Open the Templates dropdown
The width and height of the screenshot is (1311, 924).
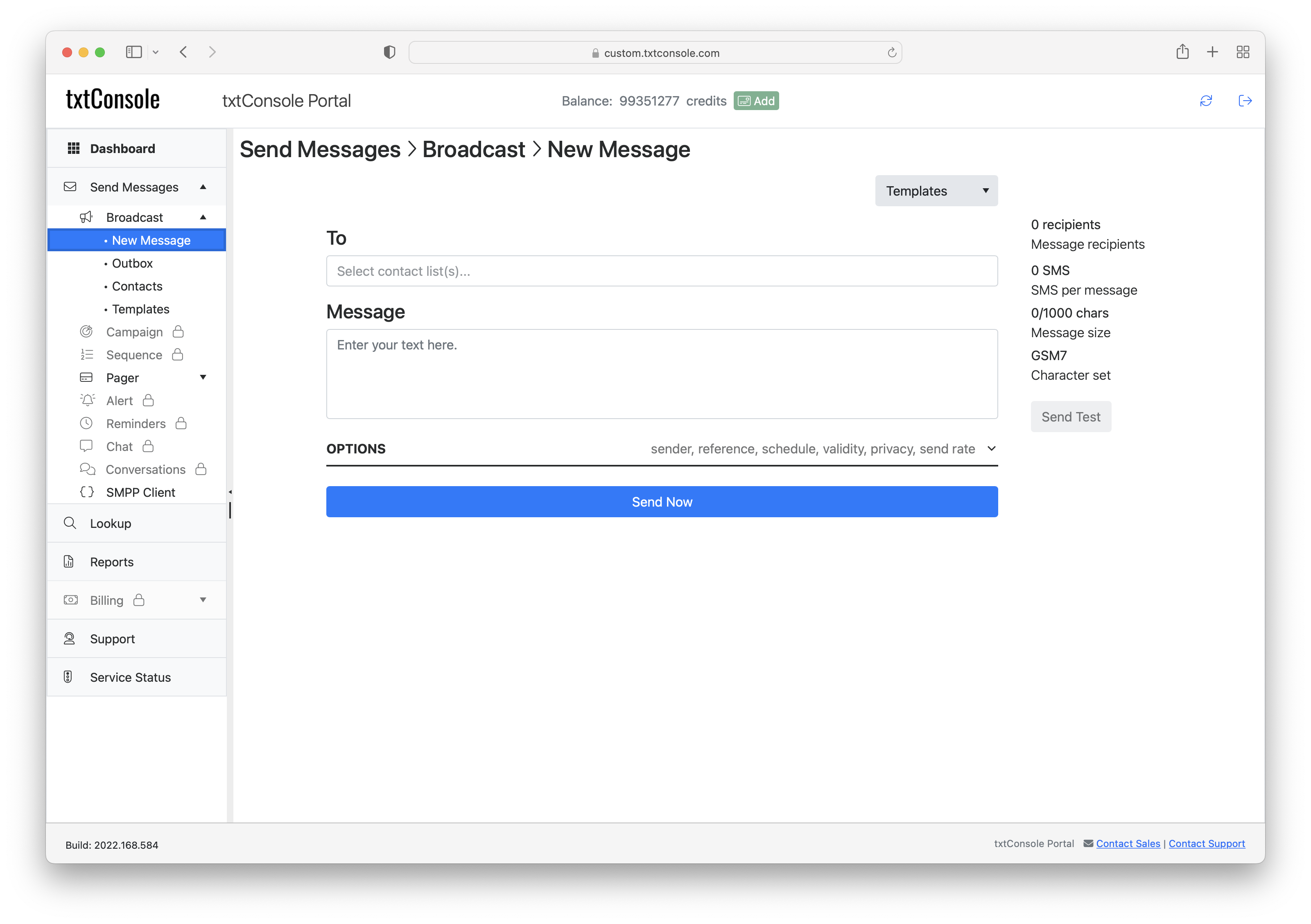click(936, 191)
